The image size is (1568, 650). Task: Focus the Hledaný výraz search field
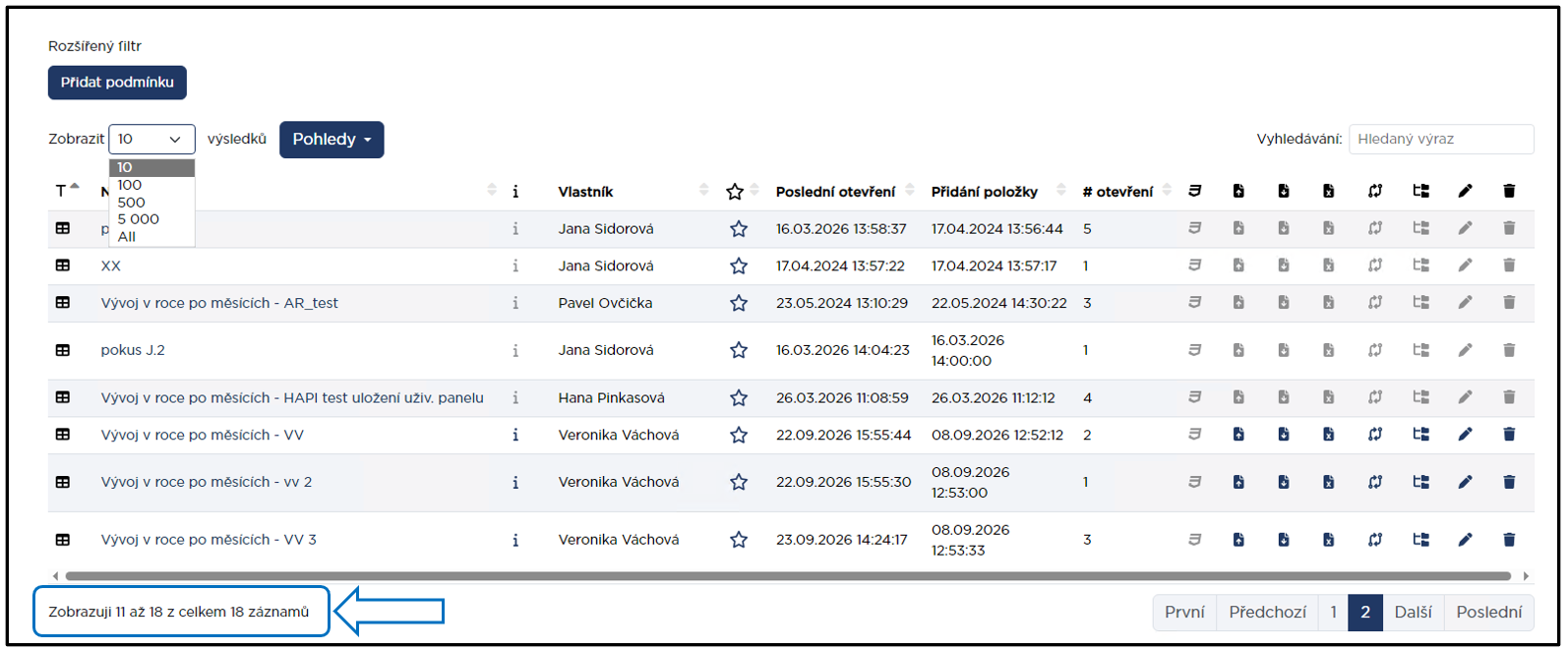point(1441,139)
